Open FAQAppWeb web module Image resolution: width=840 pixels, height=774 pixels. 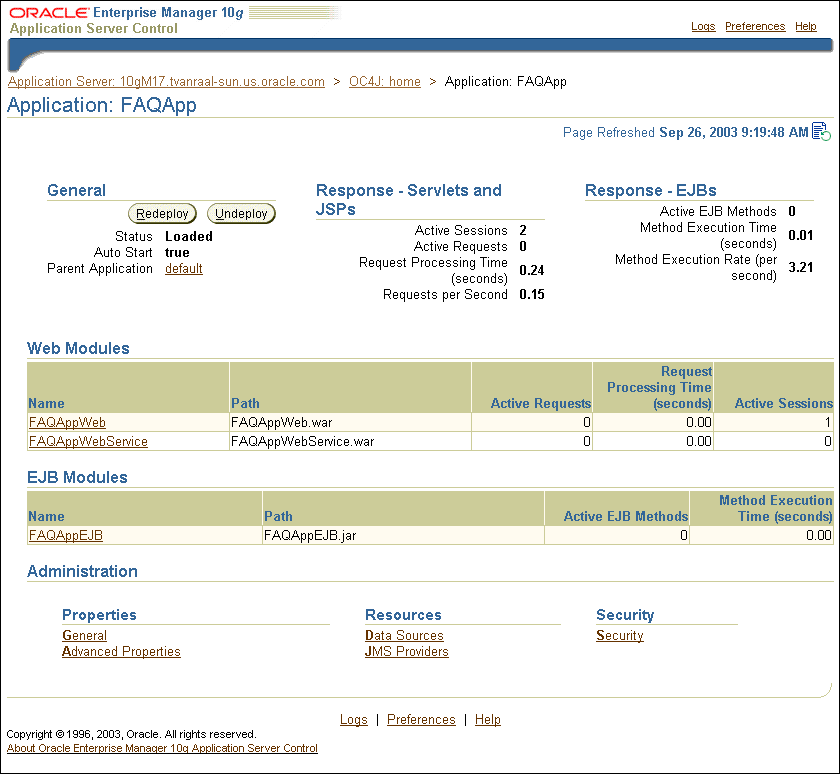click(x=67, y=422)
